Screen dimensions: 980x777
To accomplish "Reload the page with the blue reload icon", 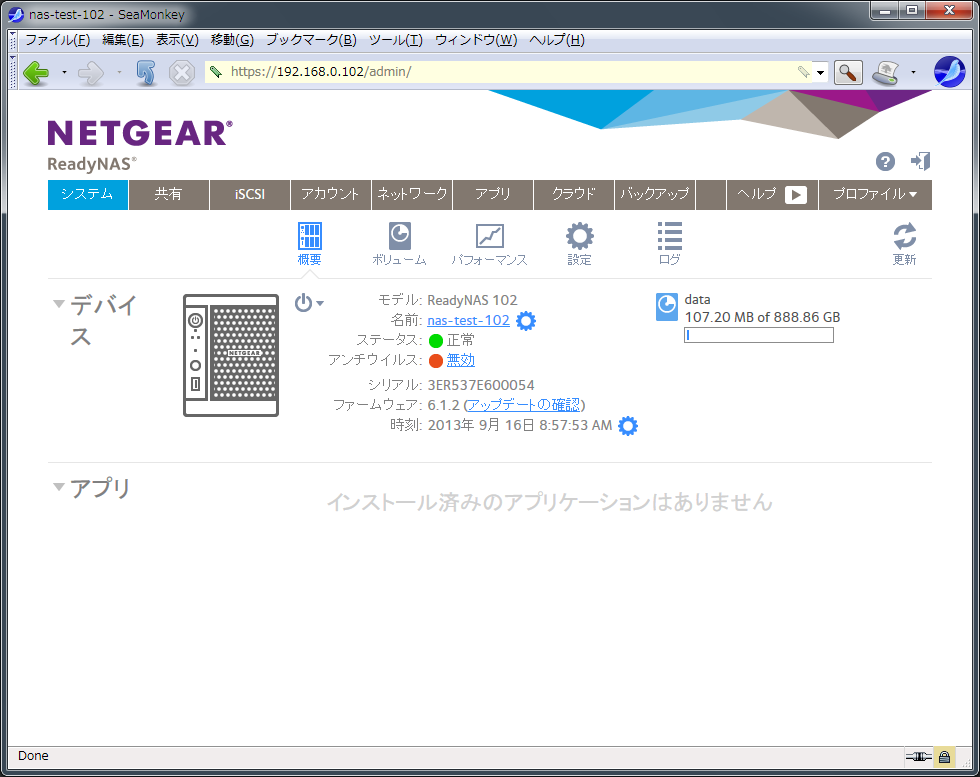I will click(146, 73).
